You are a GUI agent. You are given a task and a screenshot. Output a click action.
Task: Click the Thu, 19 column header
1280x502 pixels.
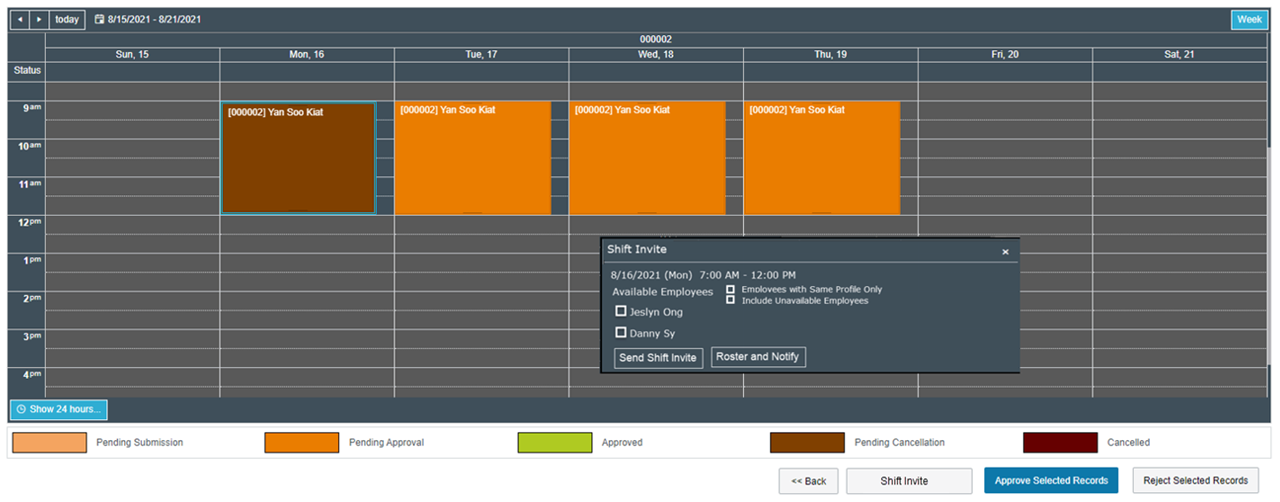pos(830,54)
